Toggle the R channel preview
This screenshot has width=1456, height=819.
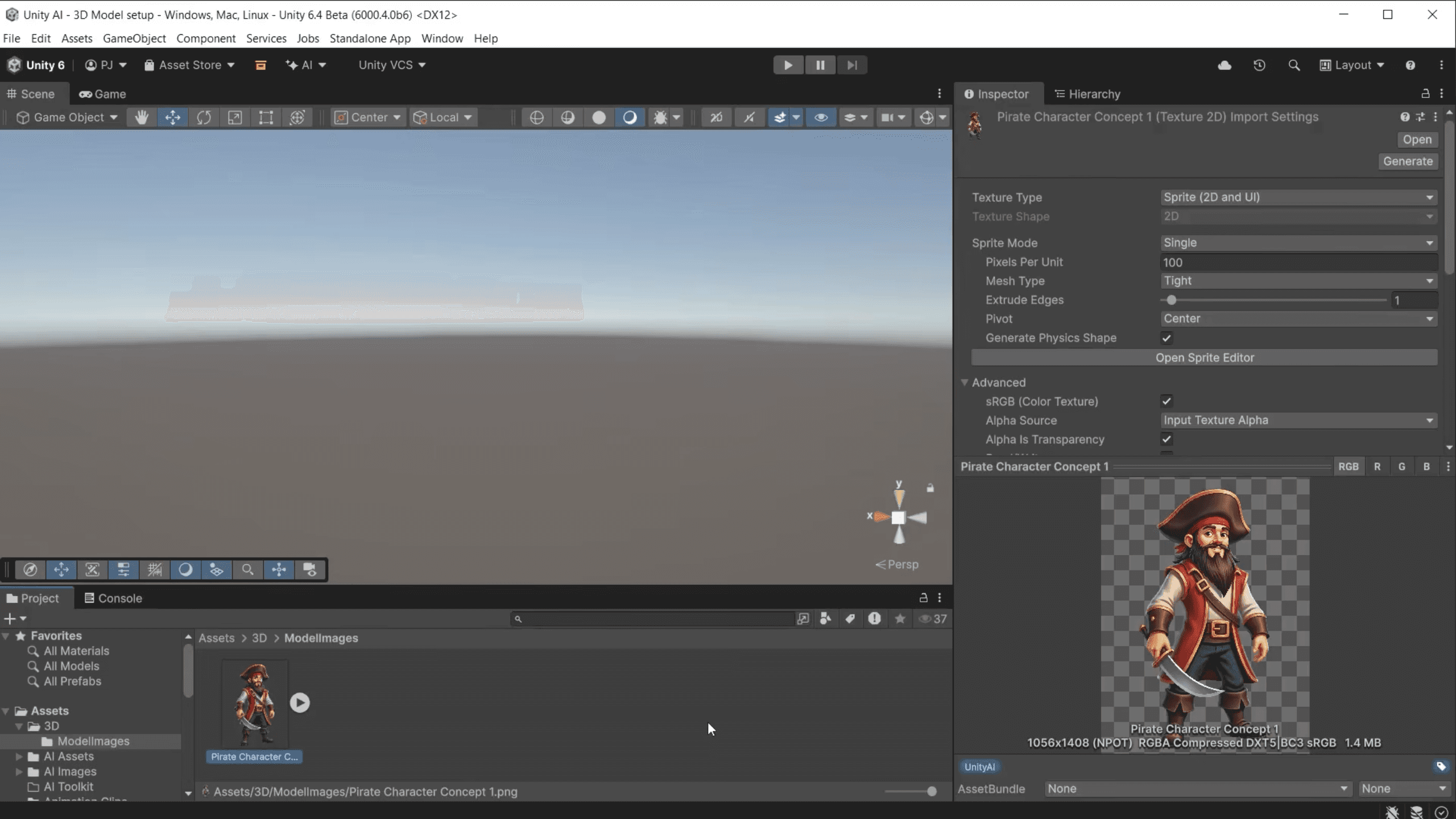[1377, 467]
